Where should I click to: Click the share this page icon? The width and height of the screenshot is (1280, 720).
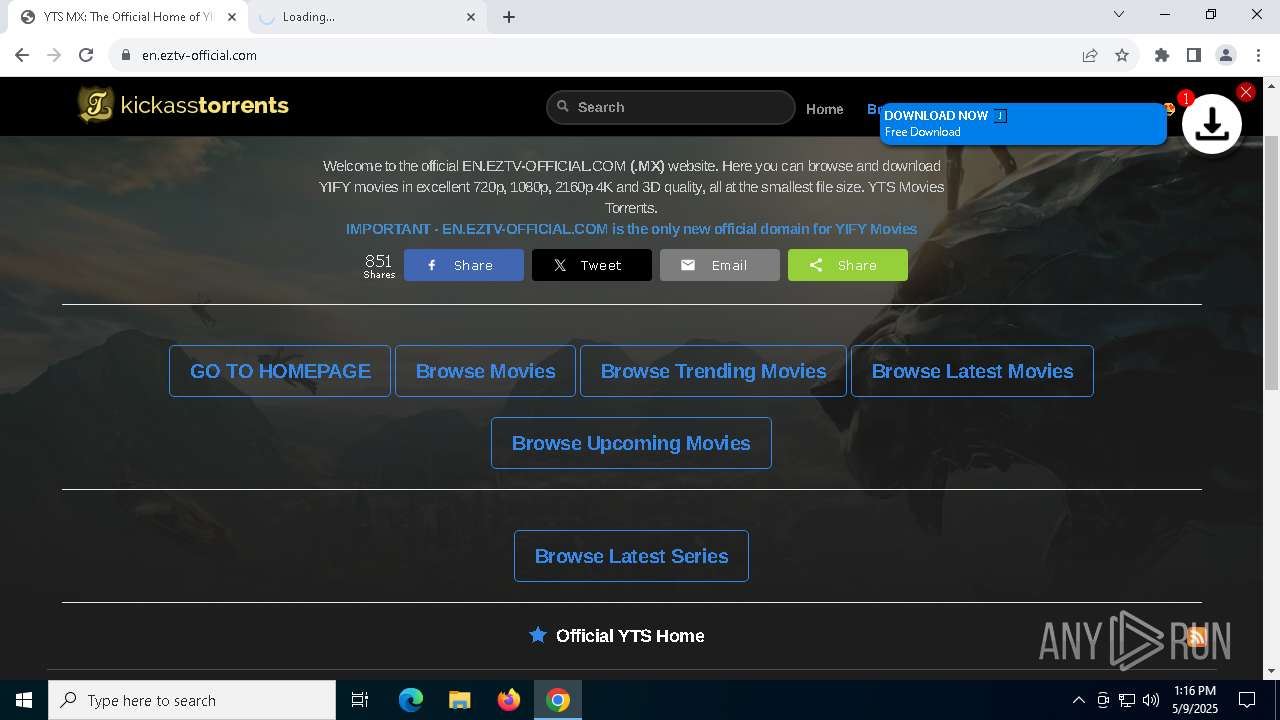click(1090, 55)
